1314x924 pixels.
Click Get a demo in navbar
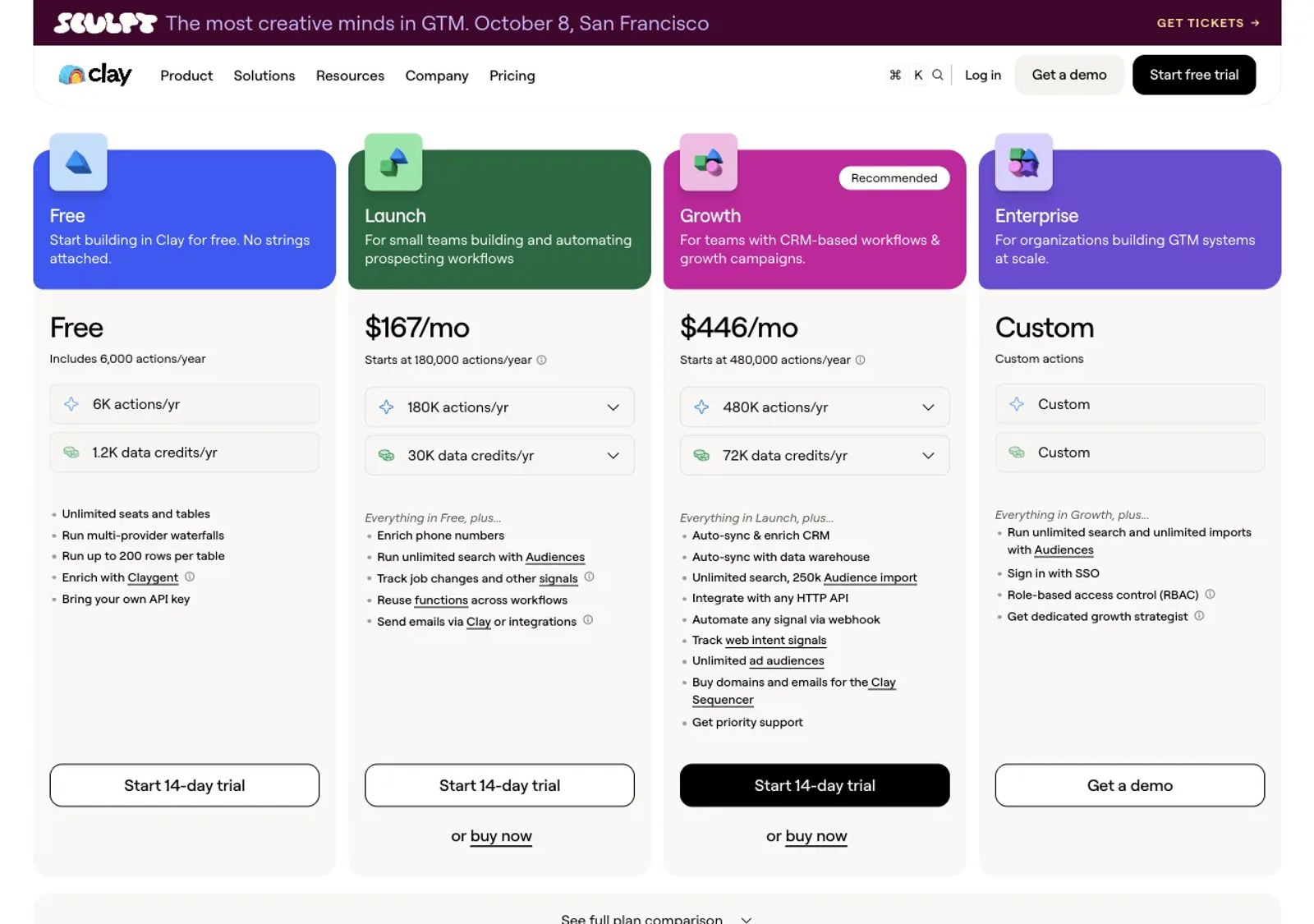tap(1069, 75)
